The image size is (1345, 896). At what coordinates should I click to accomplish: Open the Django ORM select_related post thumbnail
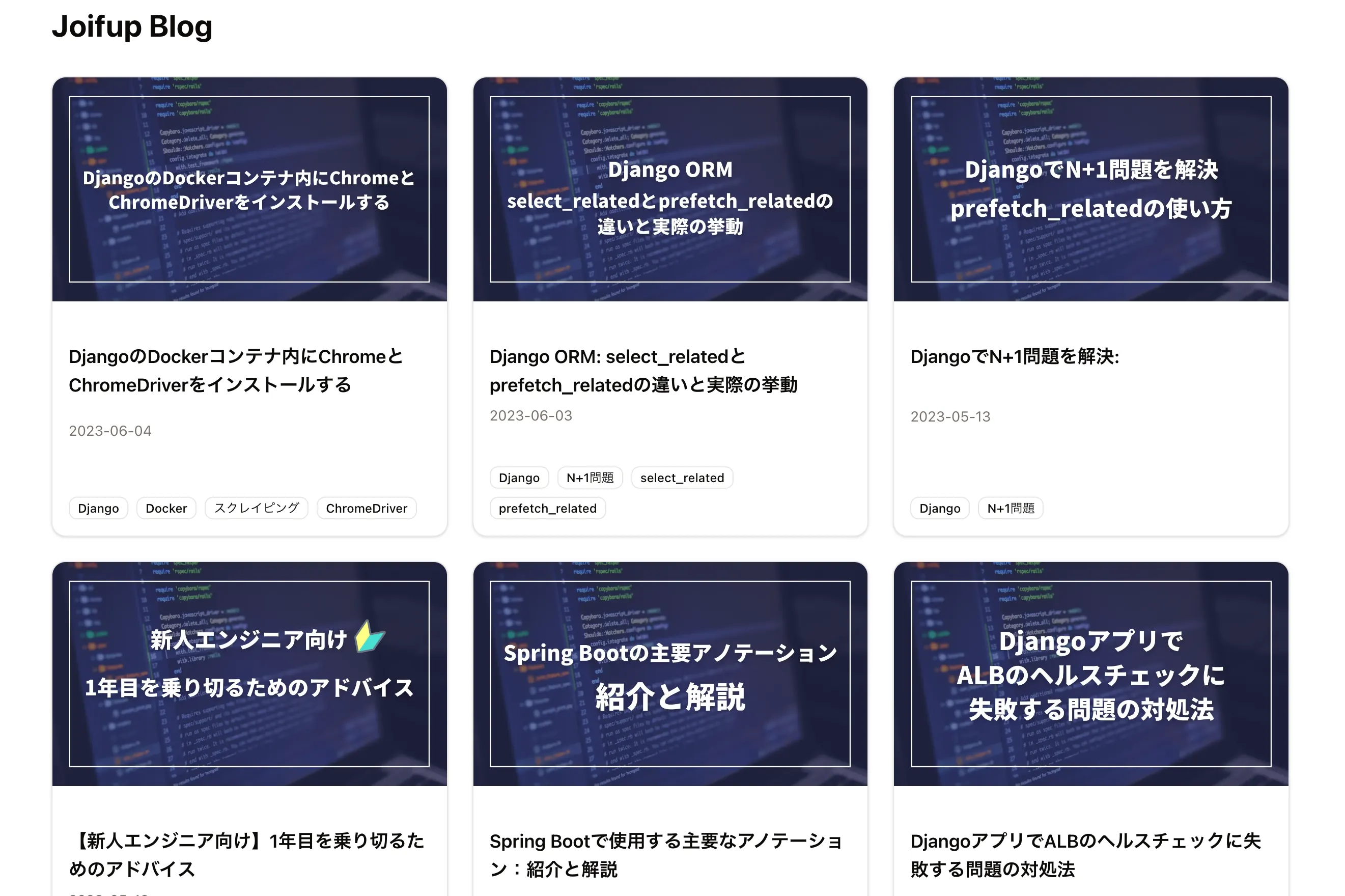point(669,189)
